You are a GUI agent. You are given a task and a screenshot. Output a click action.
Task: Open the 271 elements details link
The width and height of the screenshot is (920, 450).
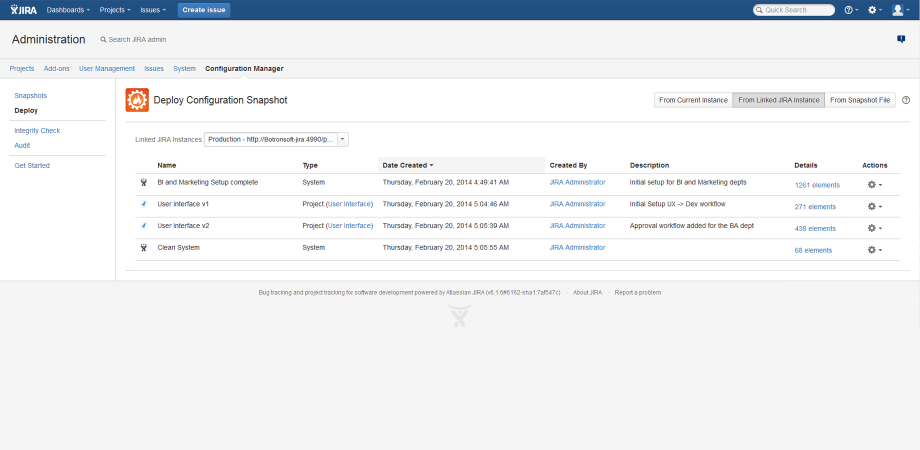pyautogui.click(x=815, y=207)
